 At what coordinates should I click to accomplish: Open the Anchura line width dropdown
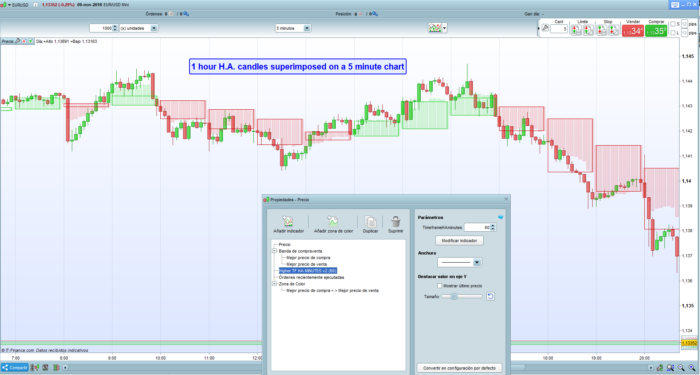pos(477,262)
